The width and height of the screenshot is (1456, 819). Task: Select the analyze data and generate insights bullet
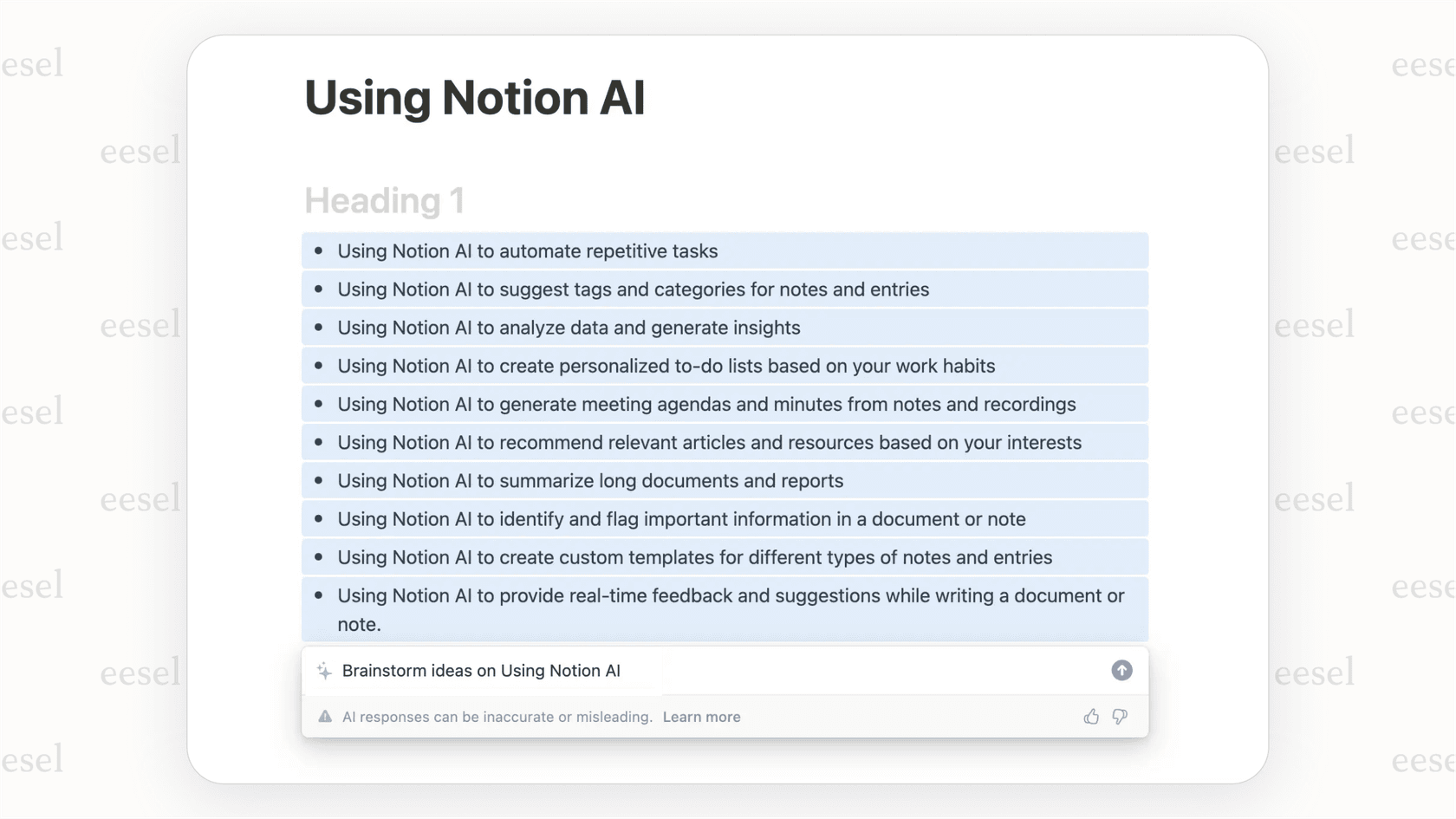point(569,328)
